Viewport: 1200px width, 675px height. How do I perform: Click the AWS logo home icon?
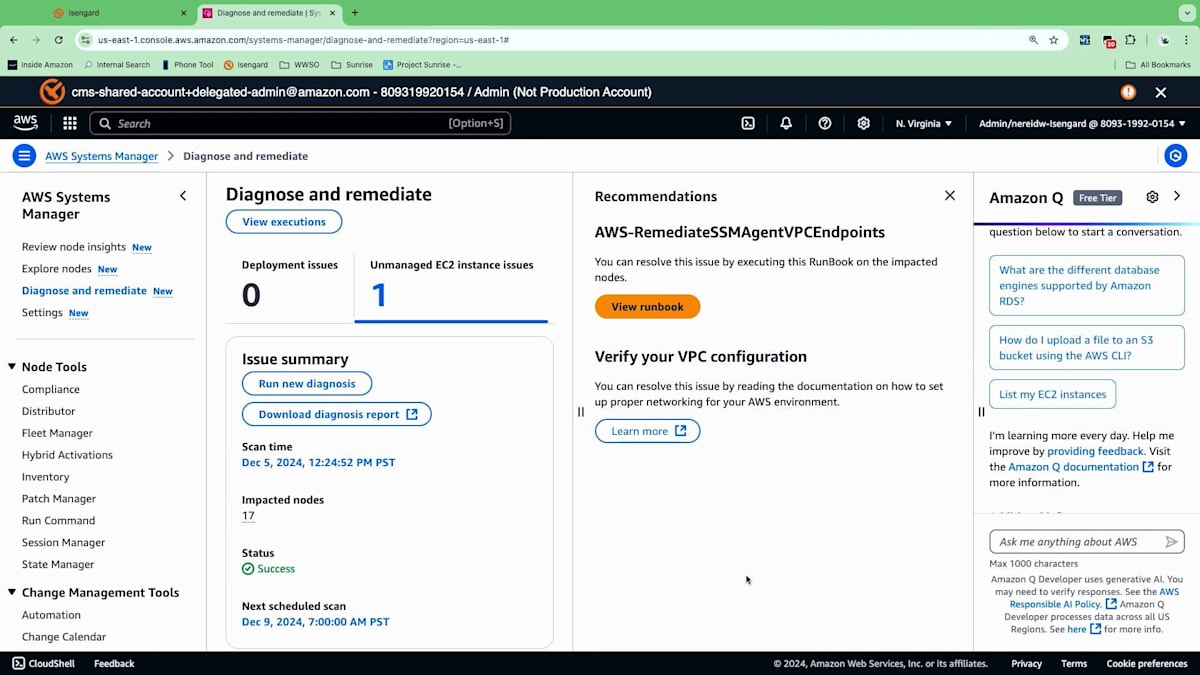tap(25, 123)
